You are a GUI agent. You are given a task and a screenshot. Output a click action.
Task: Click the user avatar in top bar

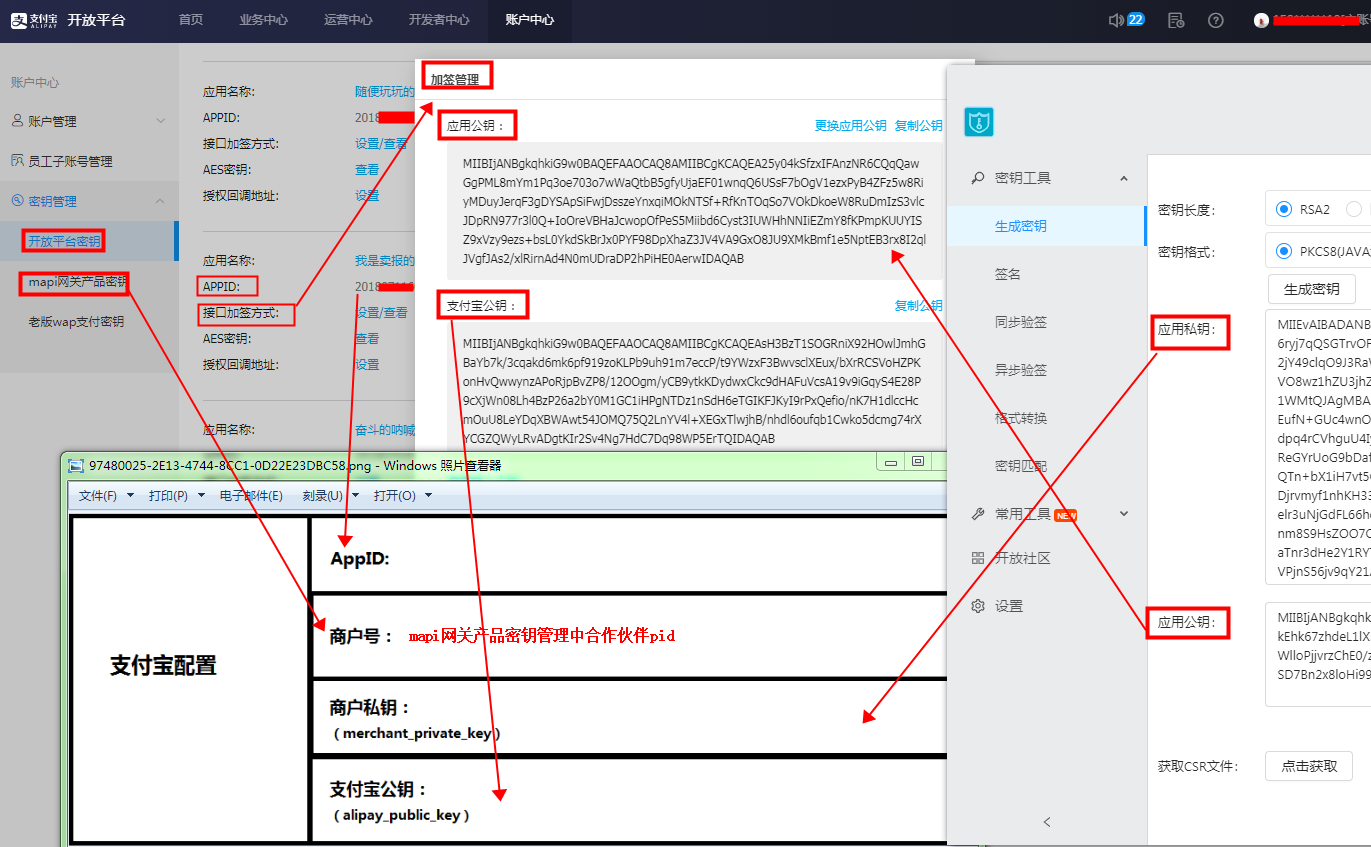1262,20
